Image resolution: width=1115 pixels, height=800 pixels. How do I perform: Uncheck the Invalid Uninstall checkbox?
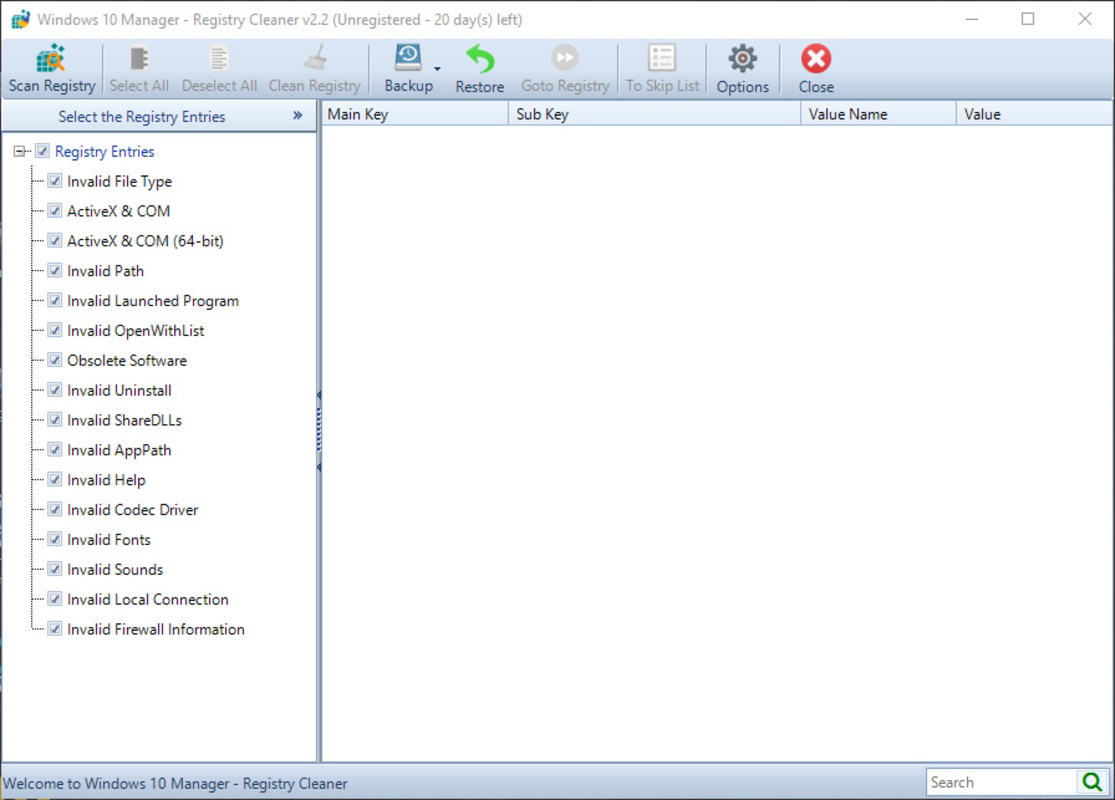click(x=55, y=390)
